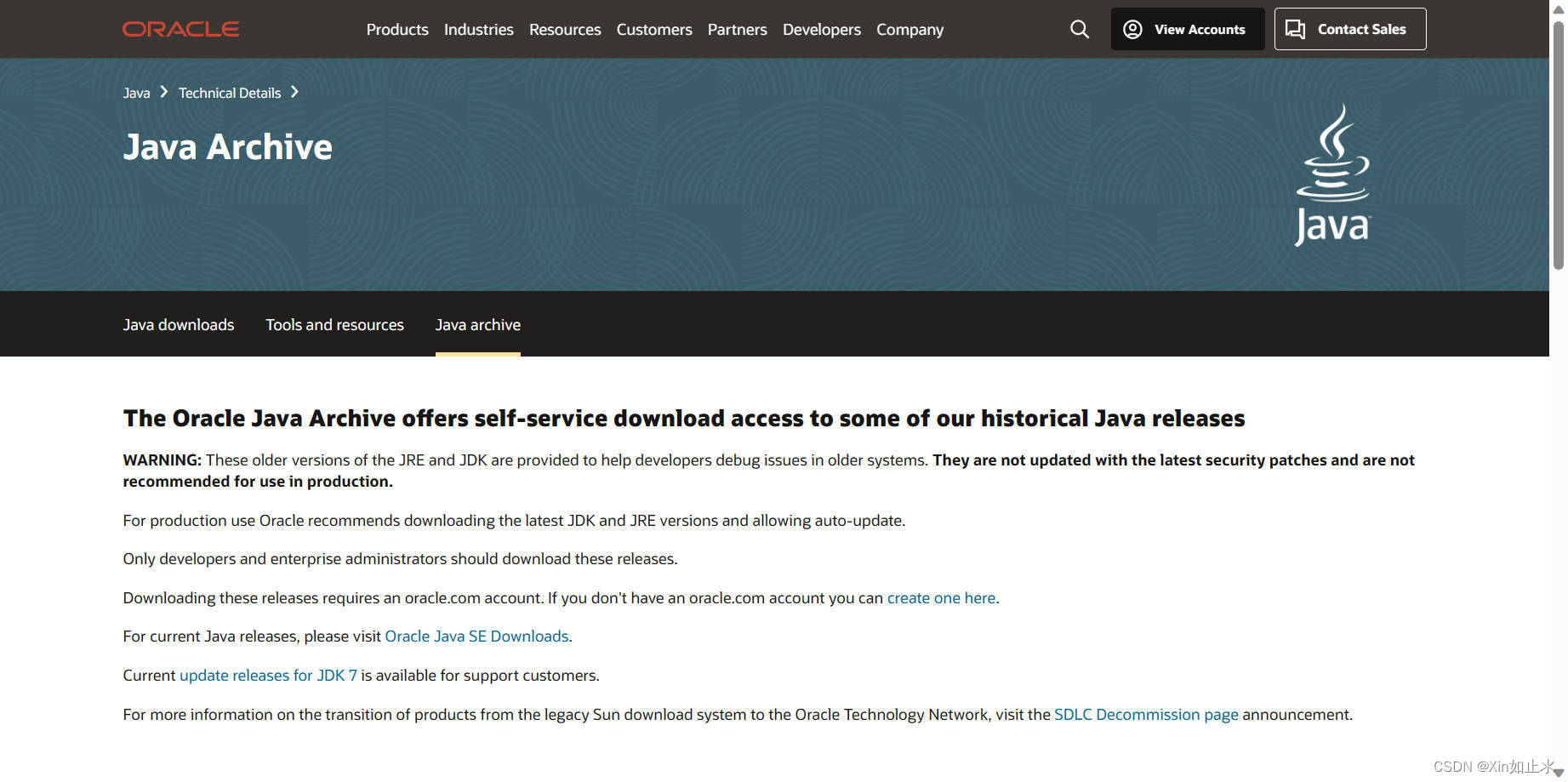The width and height of the screenshot is (1568, 782).
Task: Open the Products navigation menu
Action: (396, 29)
